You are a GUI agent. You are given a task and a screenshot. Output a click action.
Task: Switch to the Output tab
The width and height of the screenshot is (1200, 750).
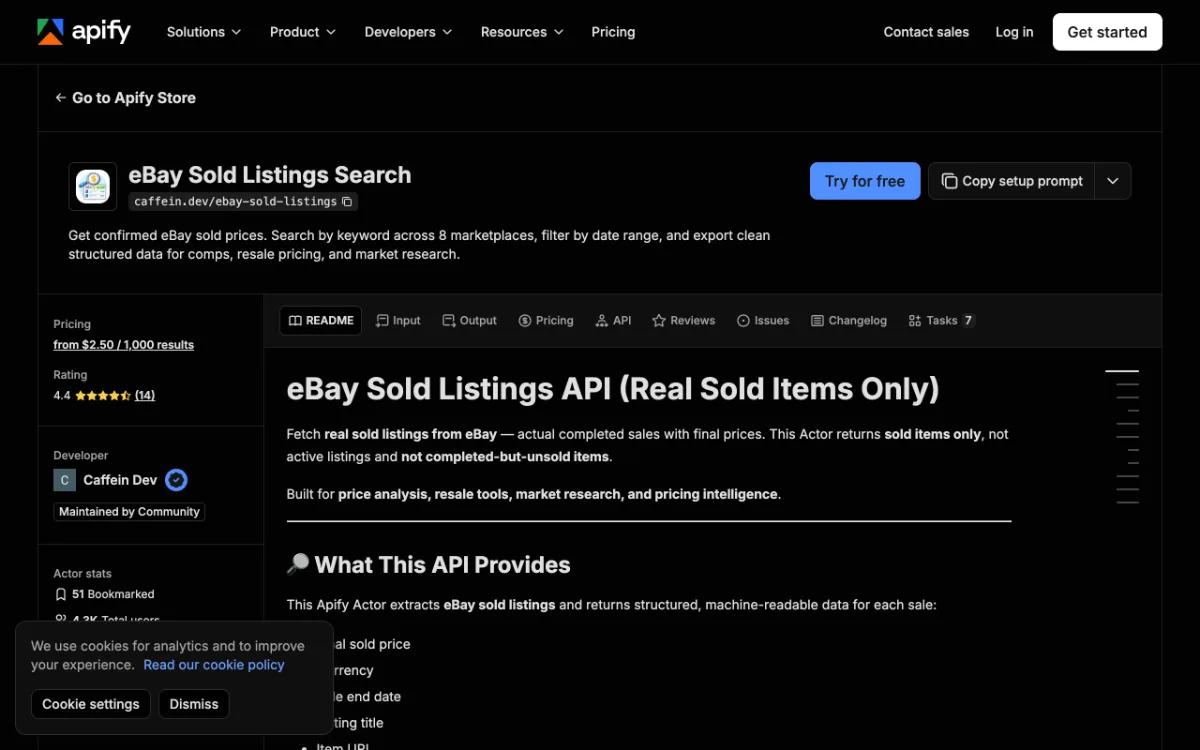click(469, 321)
